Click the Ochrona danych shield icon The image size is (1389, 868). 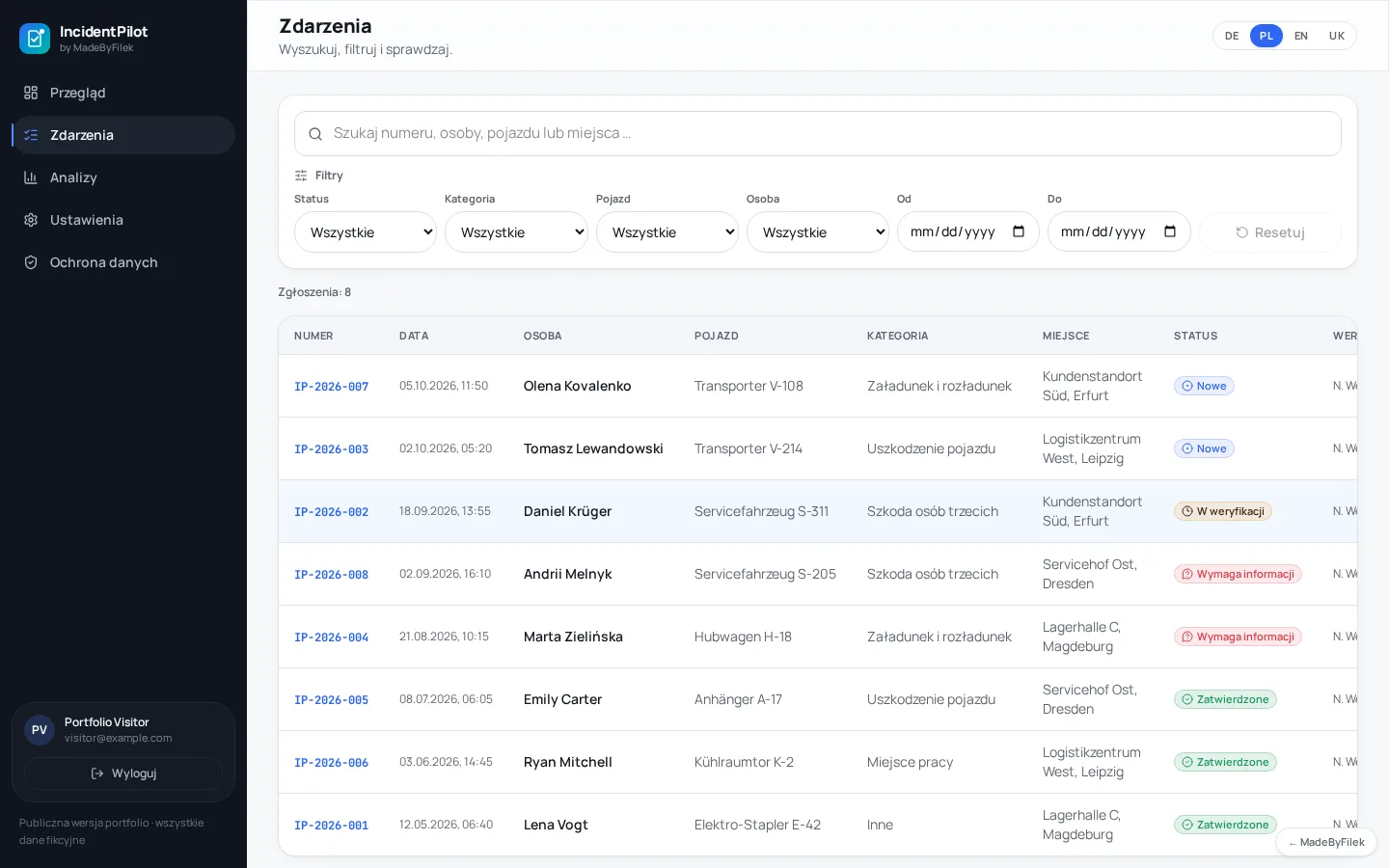(31, 262)
